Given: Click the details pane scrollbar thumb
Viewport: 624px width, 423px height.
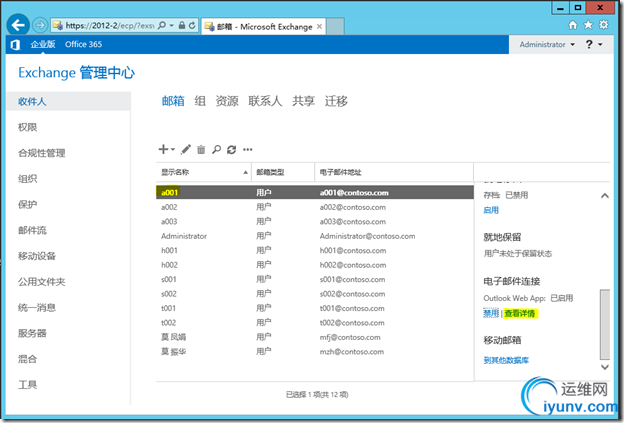Looking at the screenshot, I should (605, 324).
